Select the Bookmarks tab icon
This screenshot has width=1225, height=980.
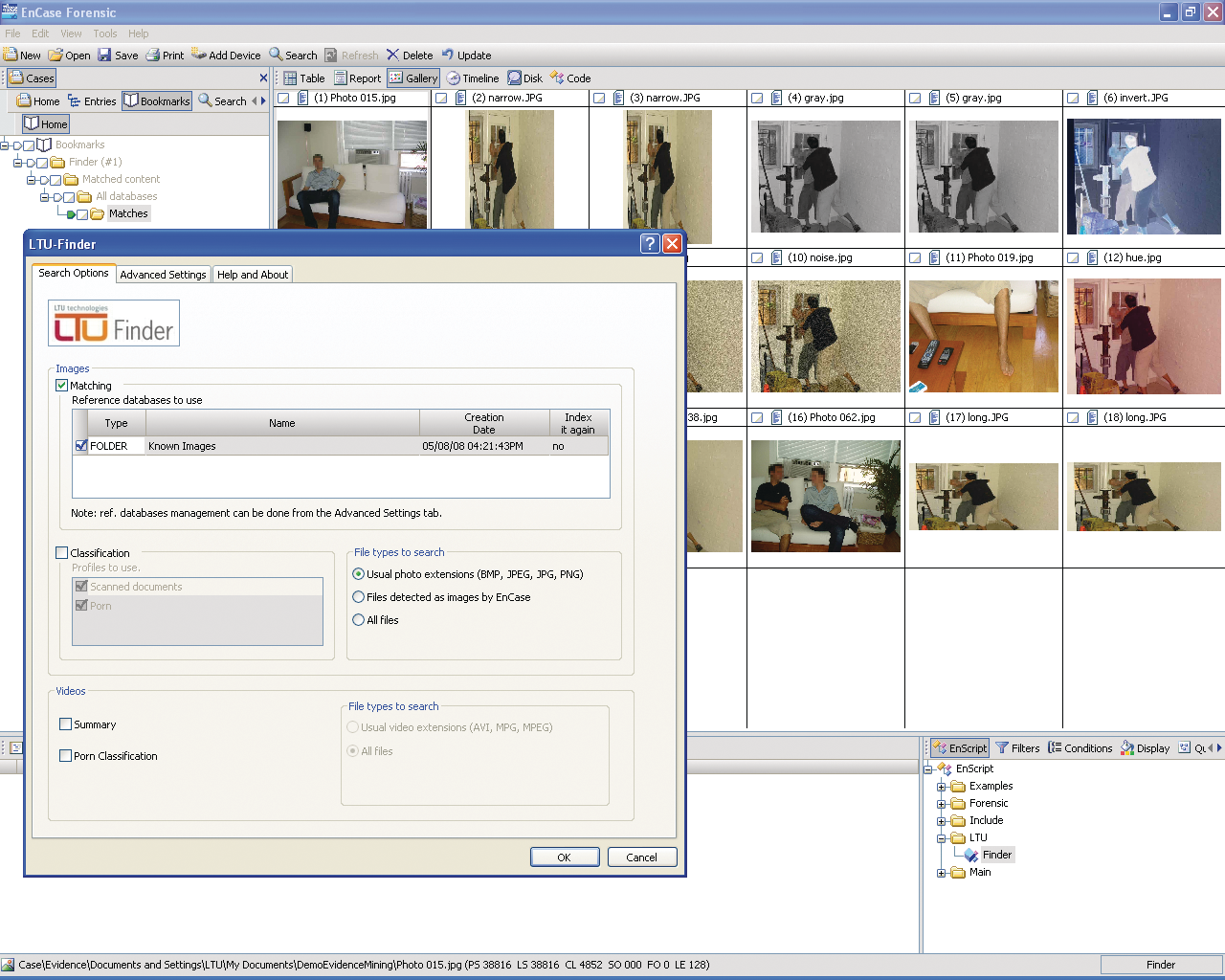click(x=132, y=100)
